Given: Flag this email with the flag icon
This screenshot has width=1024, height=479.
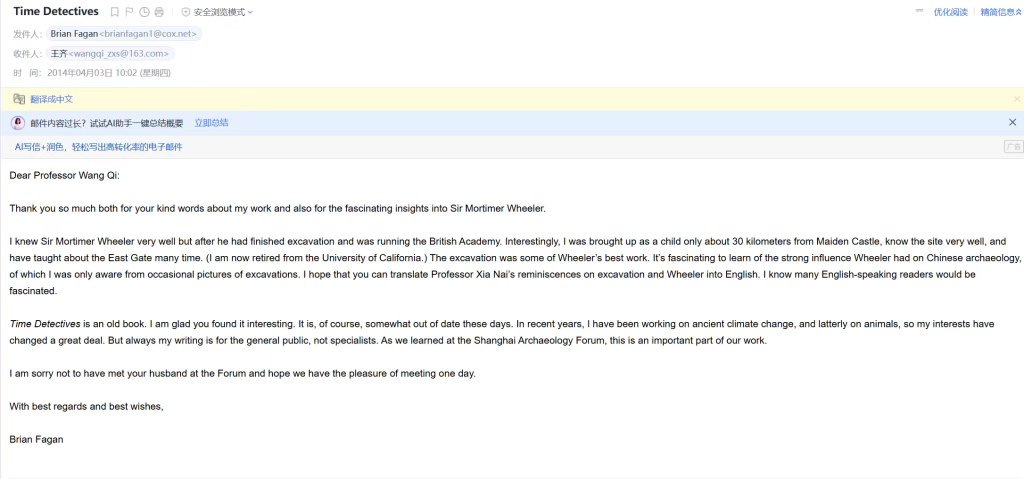Looking at the screenshot, I should 130,12.
